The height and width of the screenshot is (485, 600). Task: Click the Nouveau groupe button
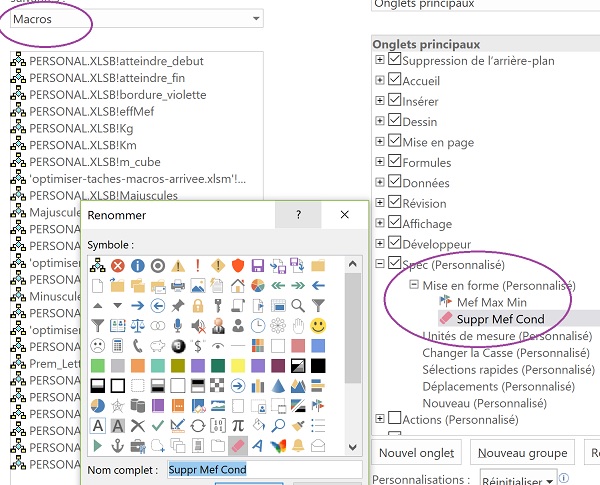522,453
